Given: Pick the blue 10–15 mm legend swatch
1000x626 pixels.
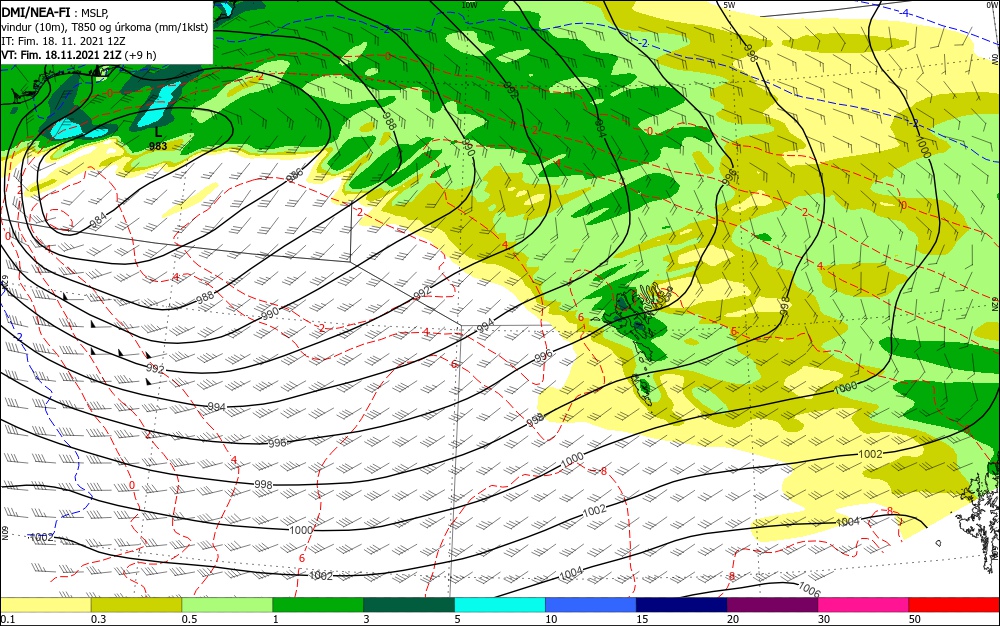Looking at the screenshot, I should [591, 605].
